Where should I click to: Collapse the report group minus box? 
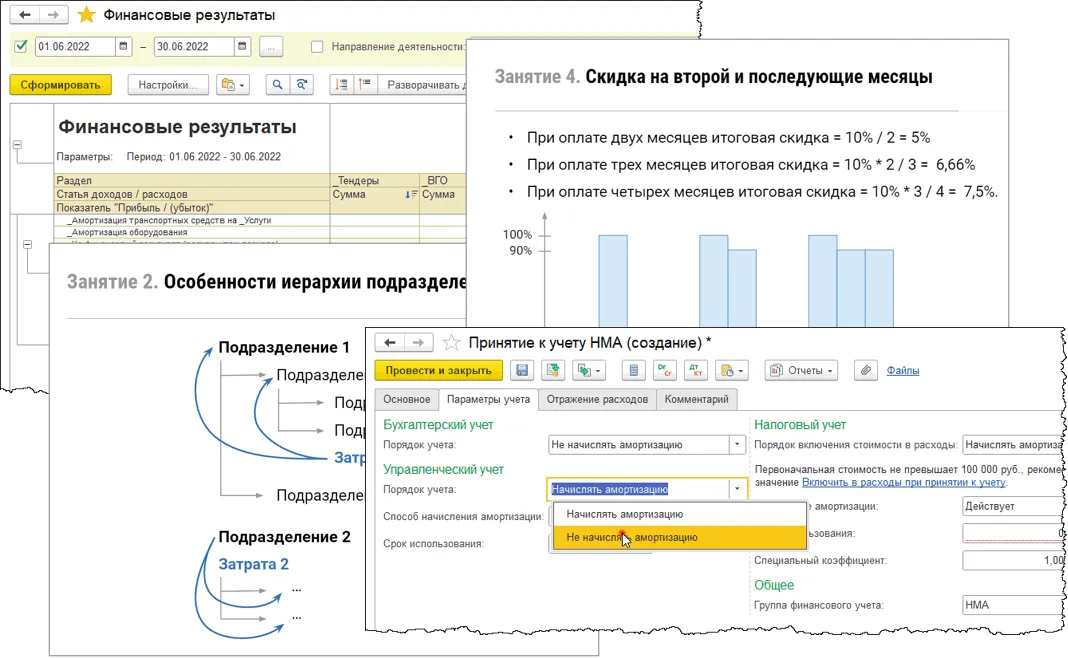16,145
